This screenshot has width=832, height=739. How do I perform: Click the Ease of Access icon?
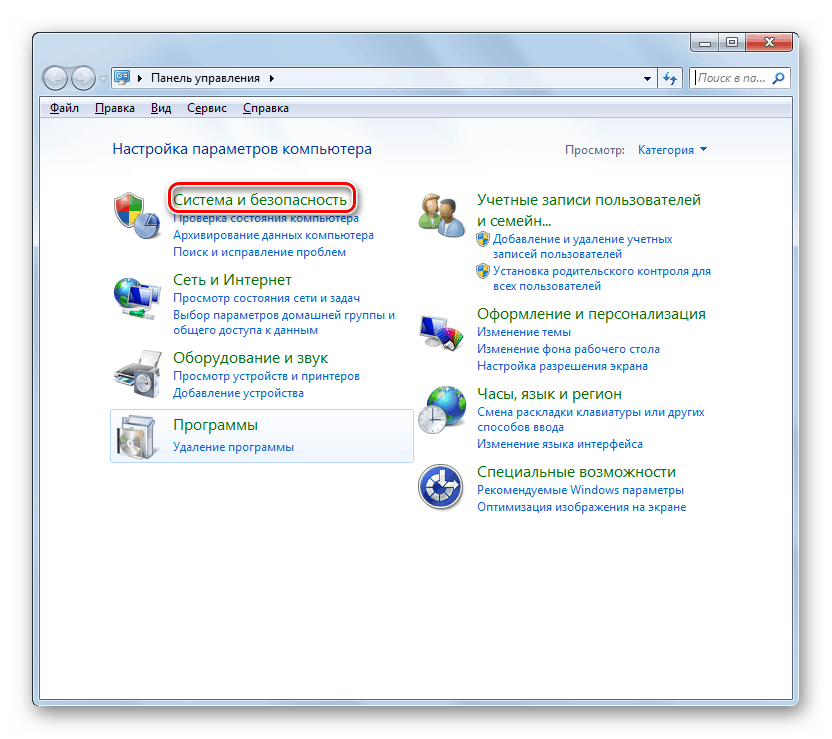442,486
